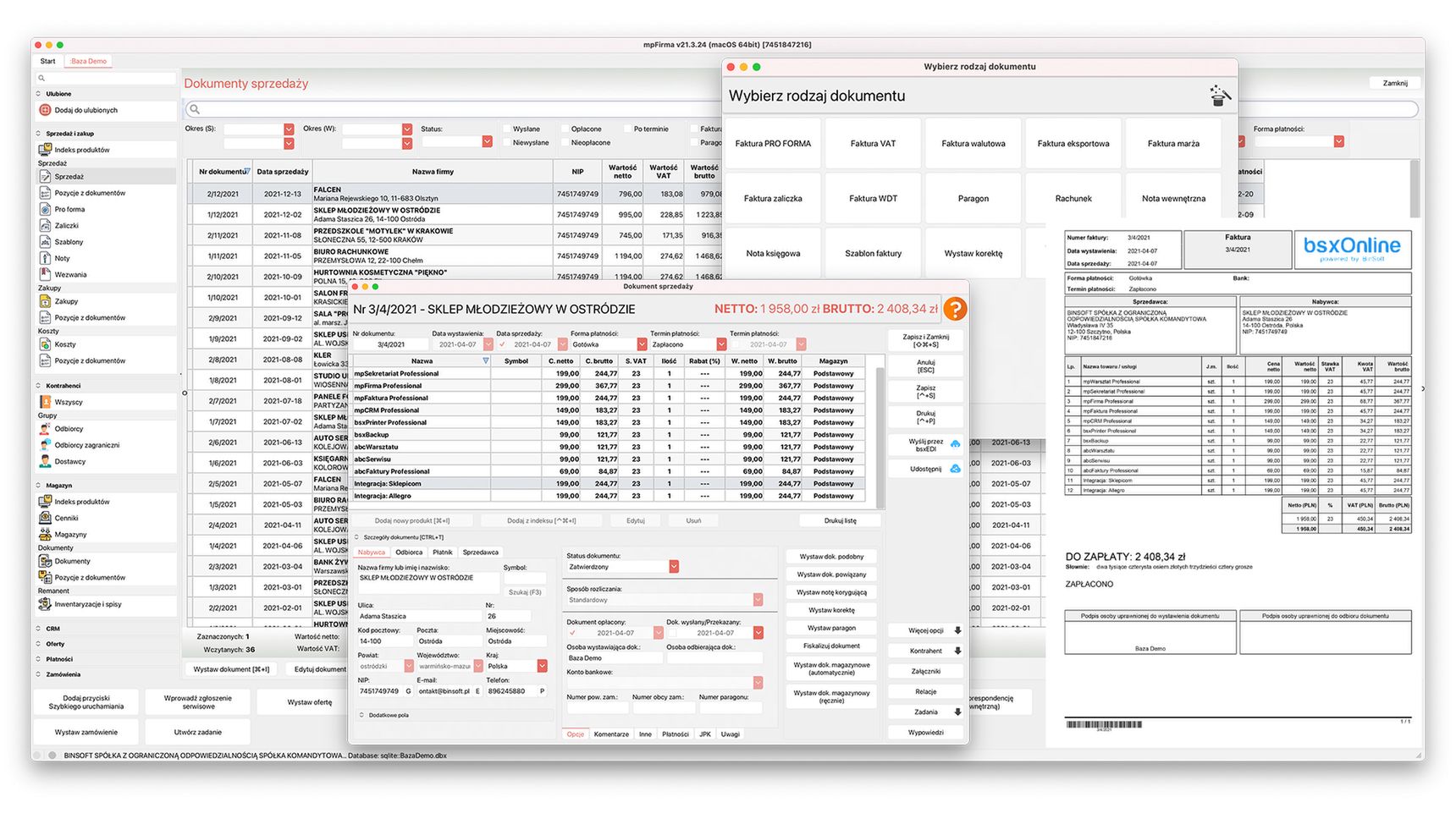This screenshot has width=1456, height=819.
Task: Toggle the Po terminie checkbox filter
Action: (627, 129)
